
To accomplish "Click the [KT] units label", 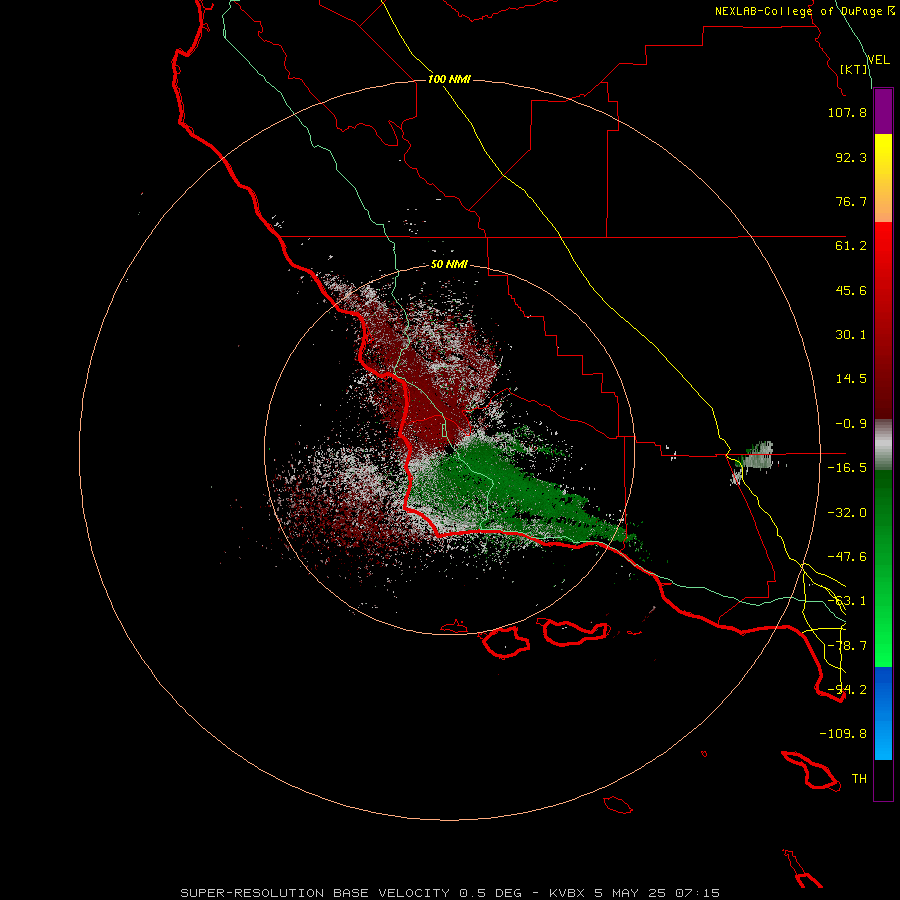I will click(854, 69).
